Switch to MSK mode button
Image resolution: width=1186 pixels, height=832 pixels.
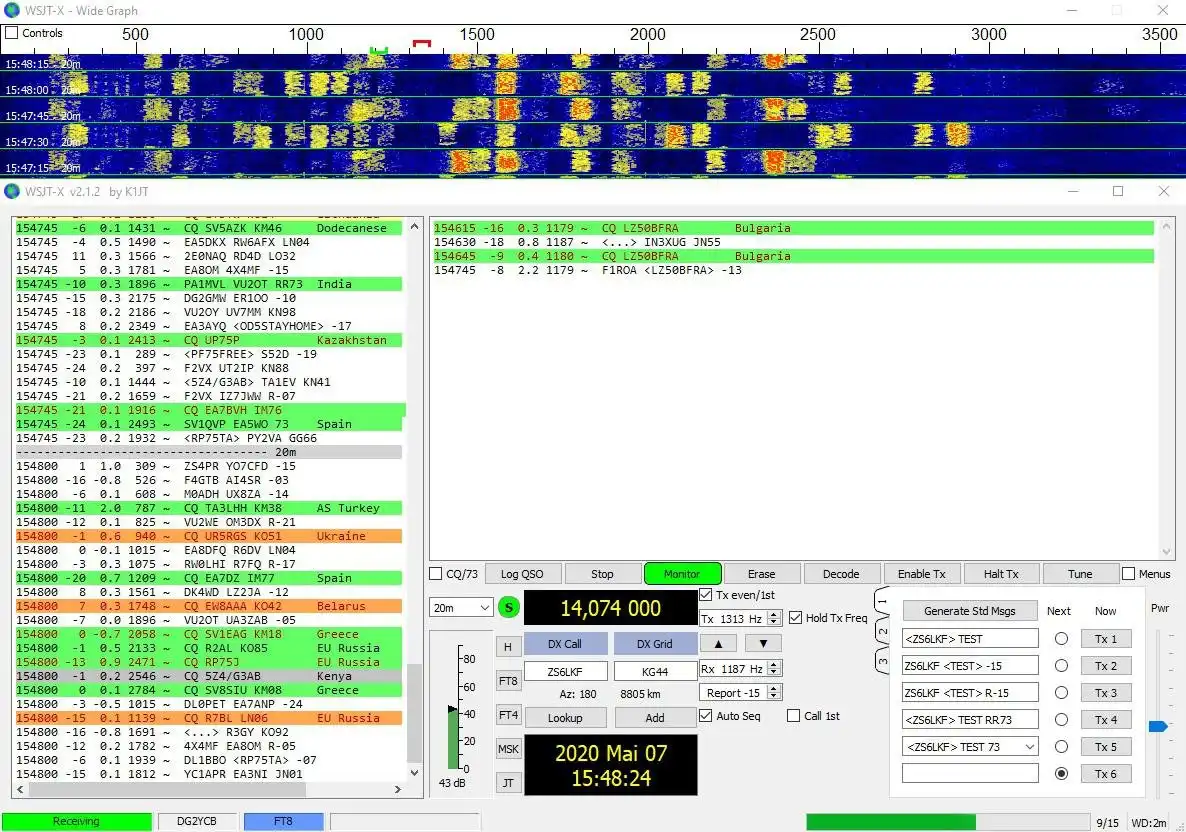coord(508,749)
